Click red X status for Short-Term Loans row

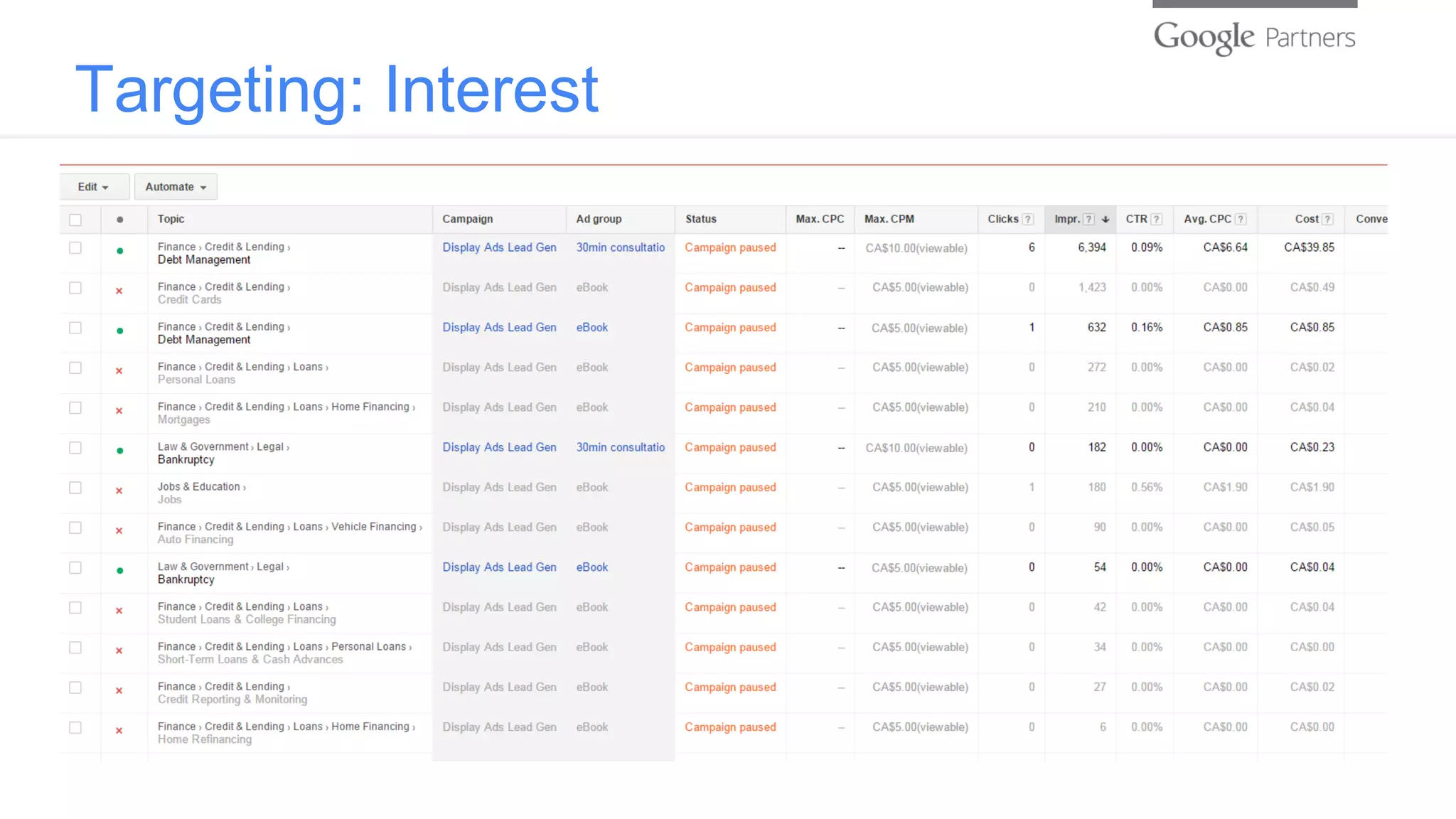(x=119, y=651)
